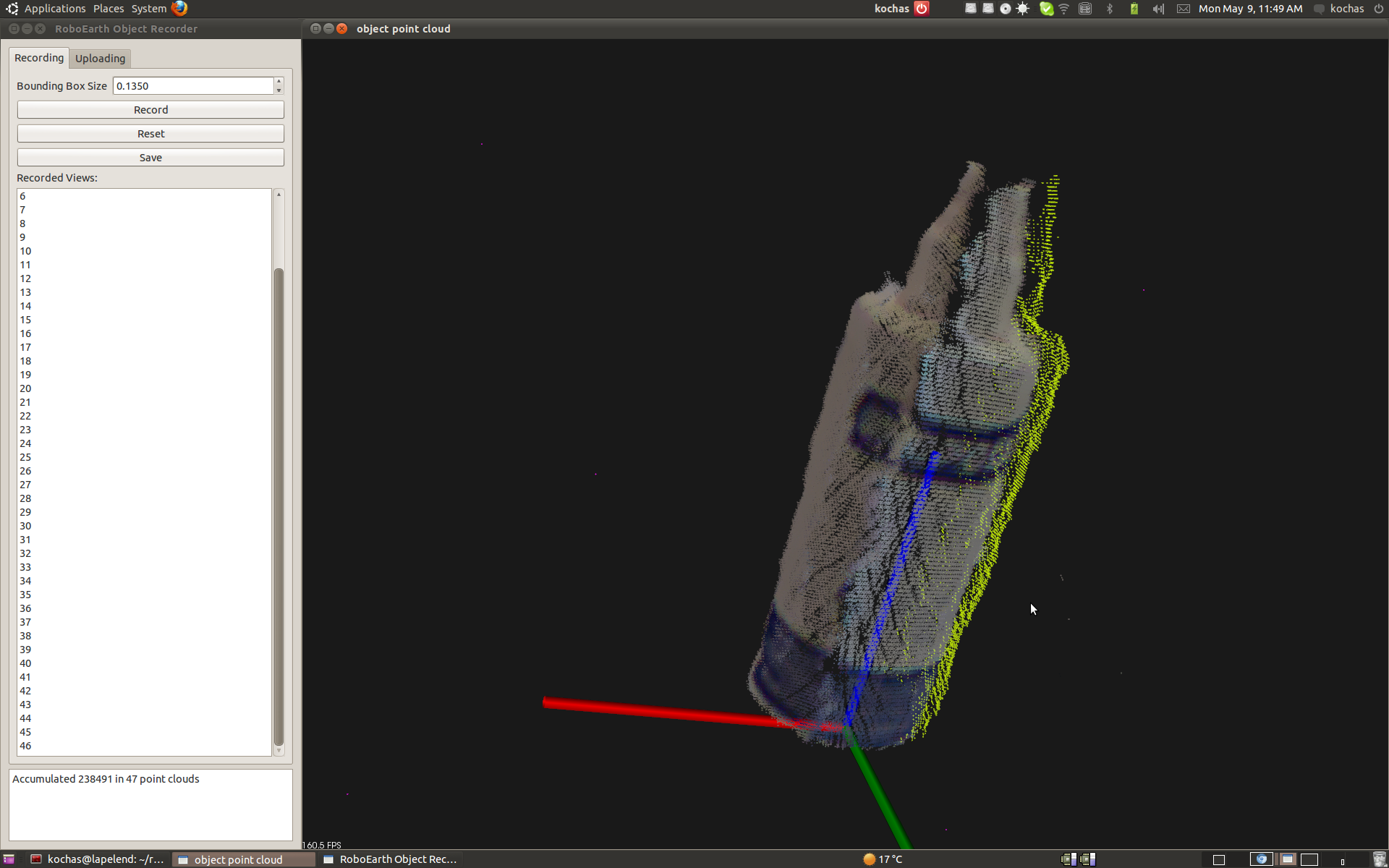Click the accumulated point clouds status text
This screenshot has width=1389, height=868.
[x=106, y=779]
